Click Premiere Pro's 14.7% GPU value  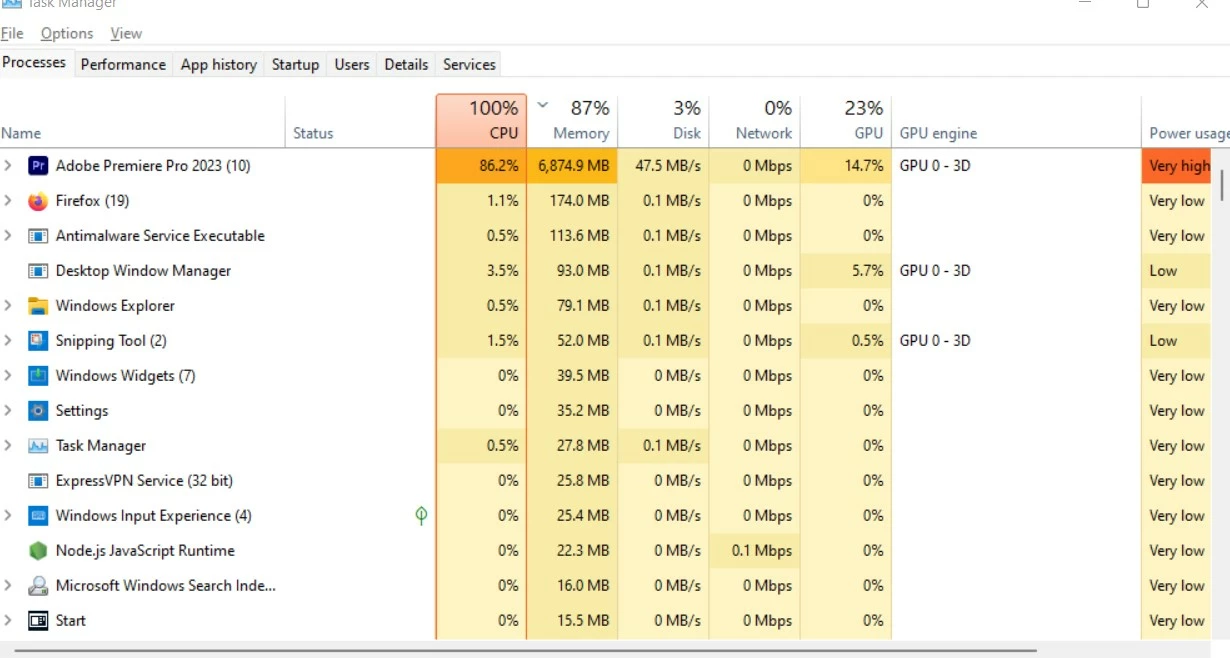(x=846, y=166)
